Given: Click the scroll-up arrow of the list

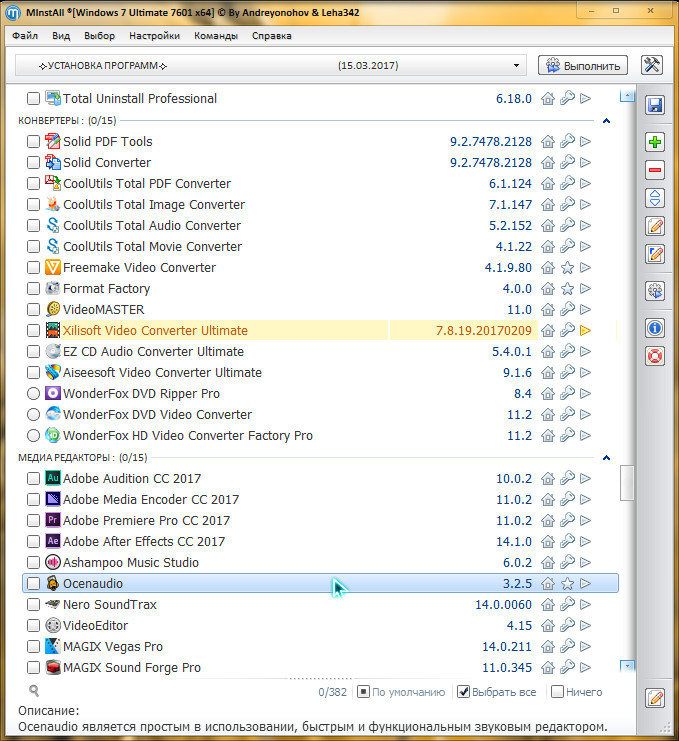Looking at the screenshot, I should pos(627,96).
